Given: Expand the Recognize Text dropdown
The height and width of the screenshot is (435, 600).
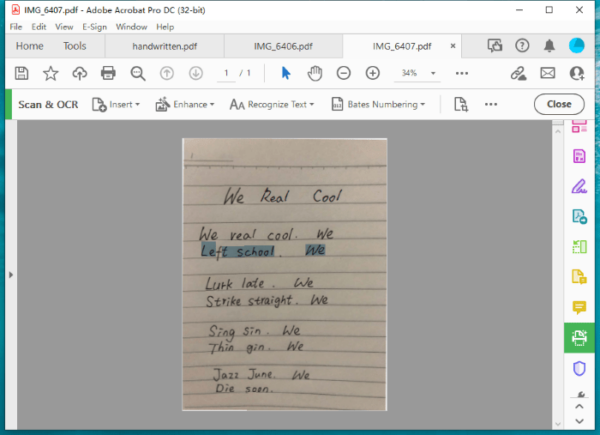Looking at the screenshot, I should [272, 104].
